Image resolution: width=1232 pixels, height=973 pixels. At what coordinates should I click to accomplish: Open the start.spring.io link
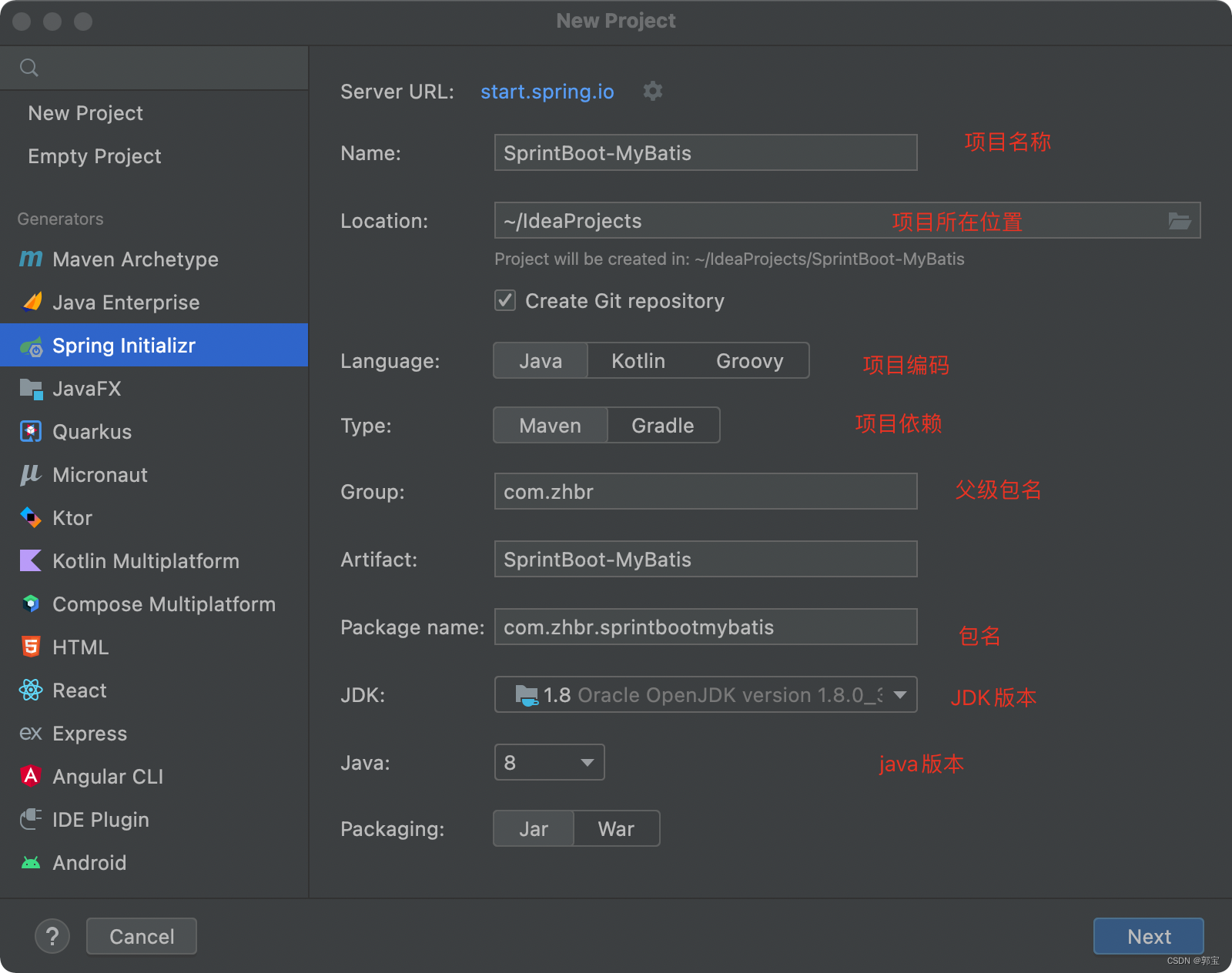[x=547, y=92]
